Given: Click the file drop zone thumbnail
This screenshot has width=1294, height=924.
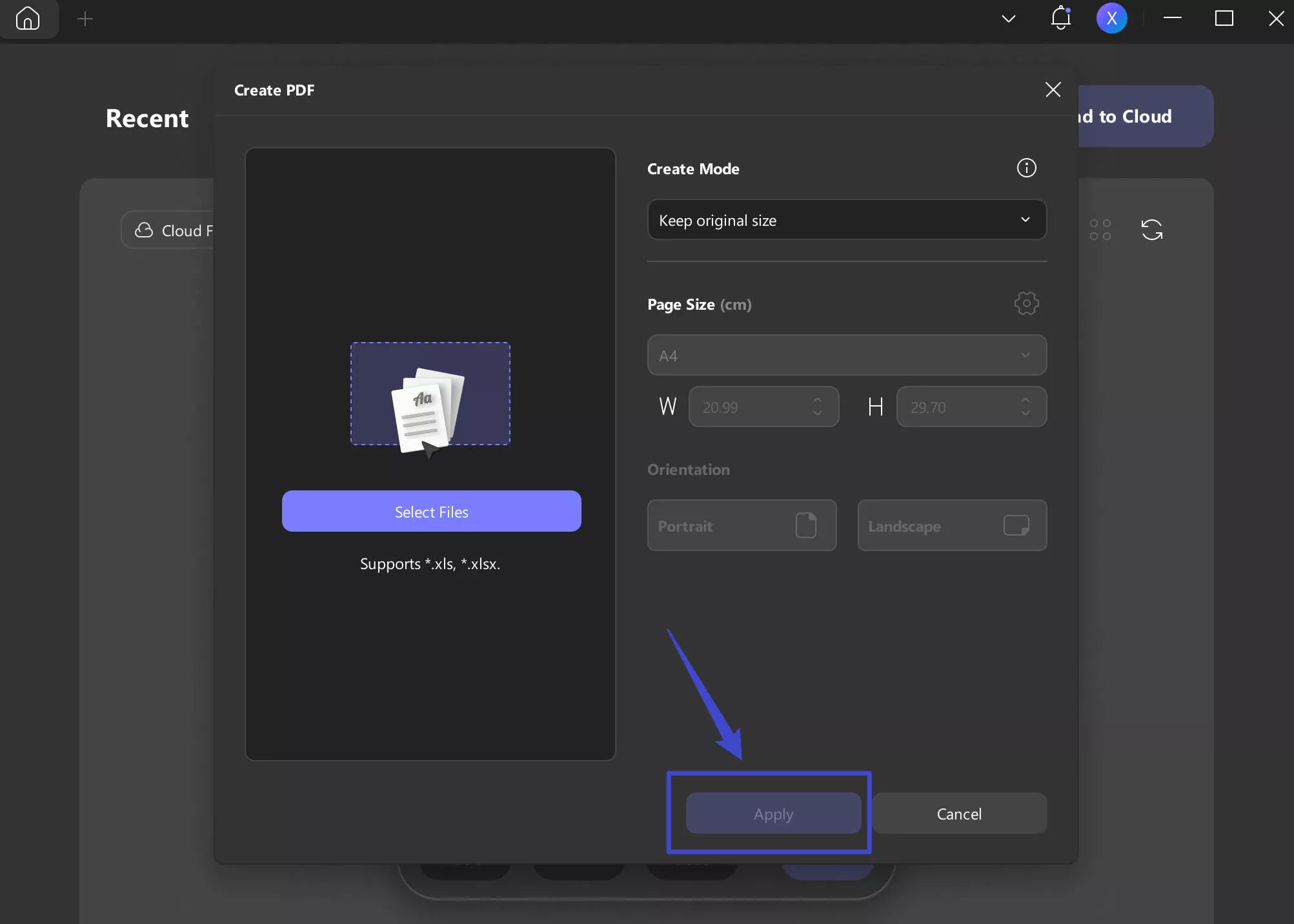Looking at the screenshot, I should pos(430,394).
